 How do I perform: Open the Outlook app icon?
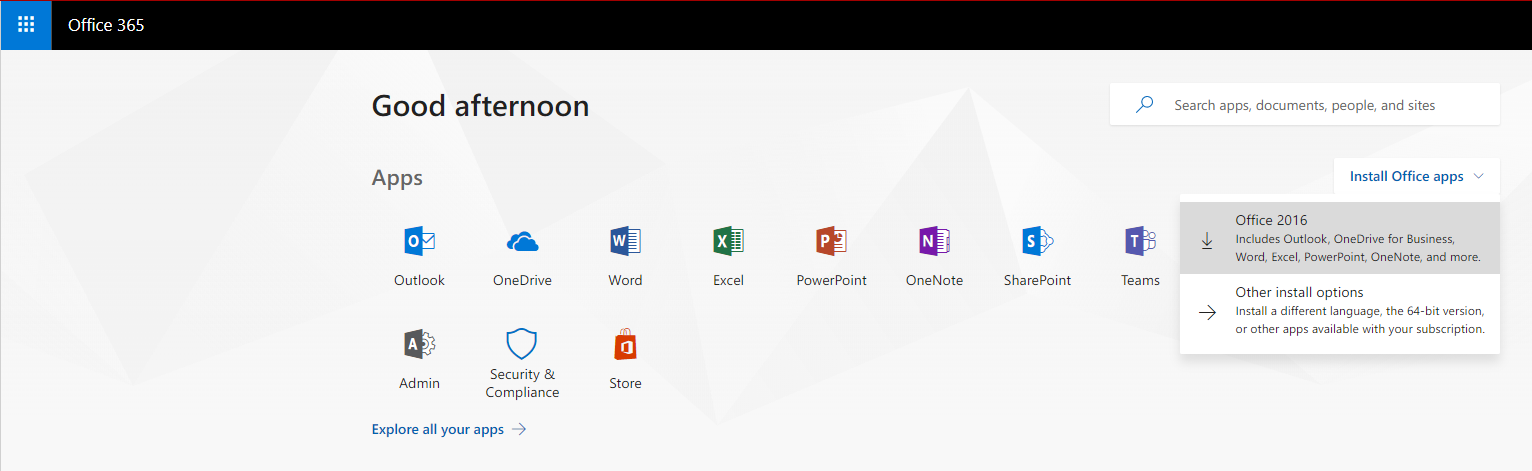(419, 242)
